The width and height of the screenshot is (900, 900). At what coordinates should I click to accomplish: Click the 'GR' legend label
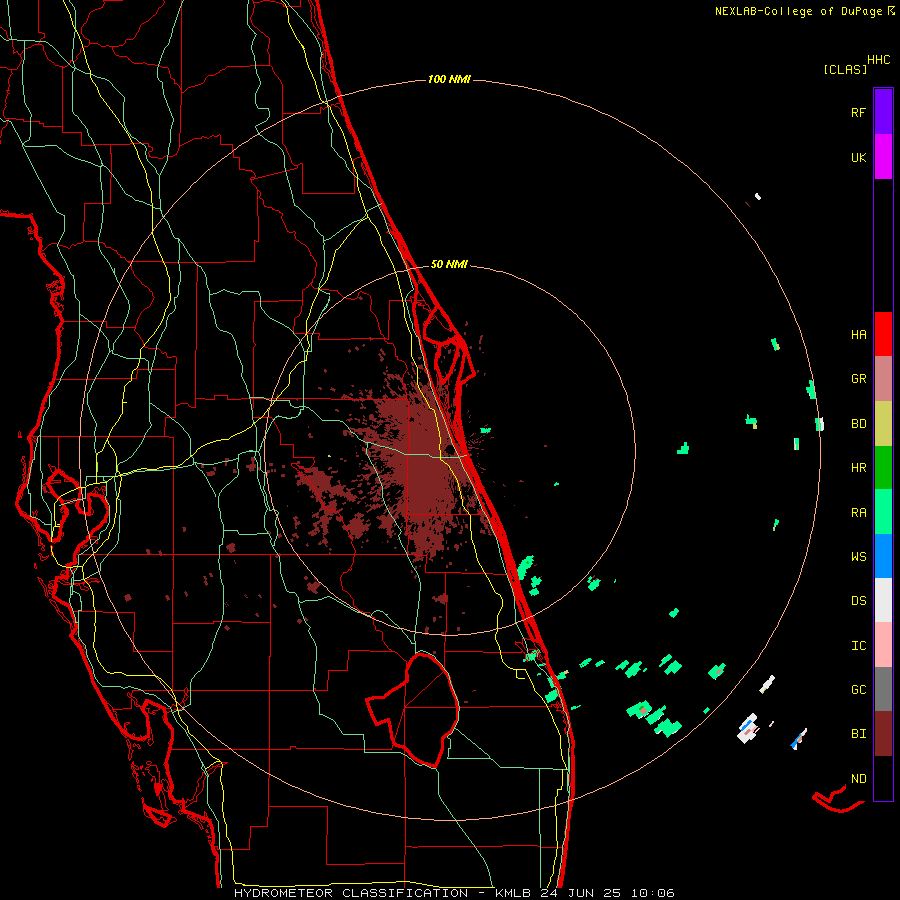[x=859, y=379]
